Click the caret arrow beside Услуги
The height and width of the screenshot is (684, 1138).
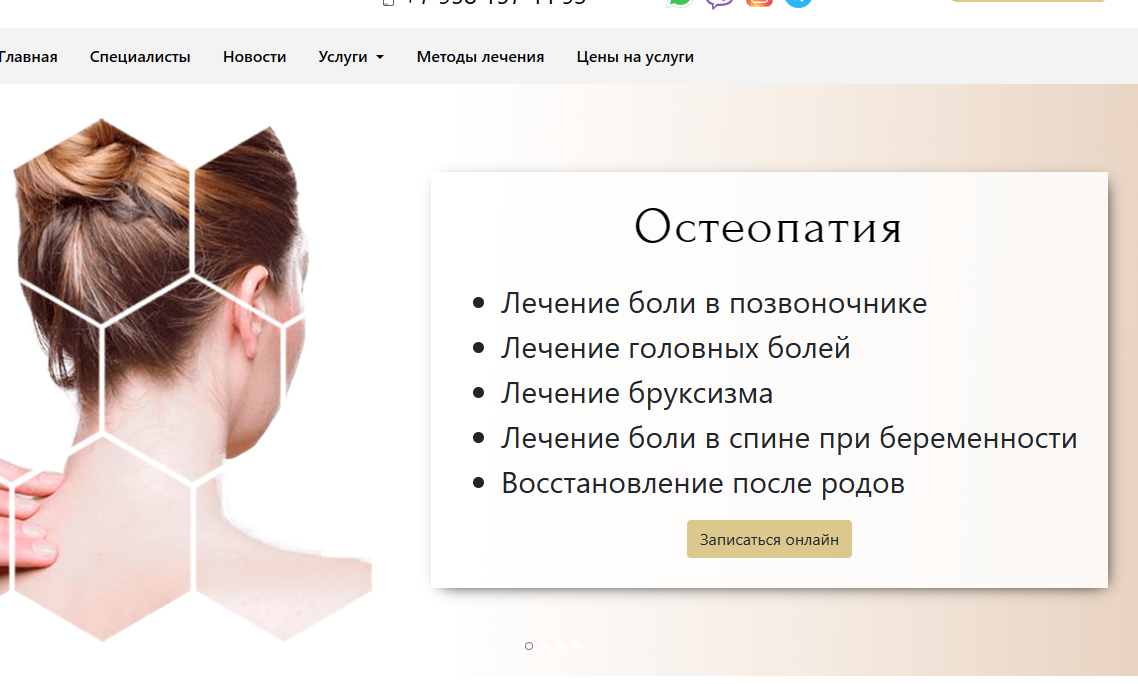coord(380,57)
